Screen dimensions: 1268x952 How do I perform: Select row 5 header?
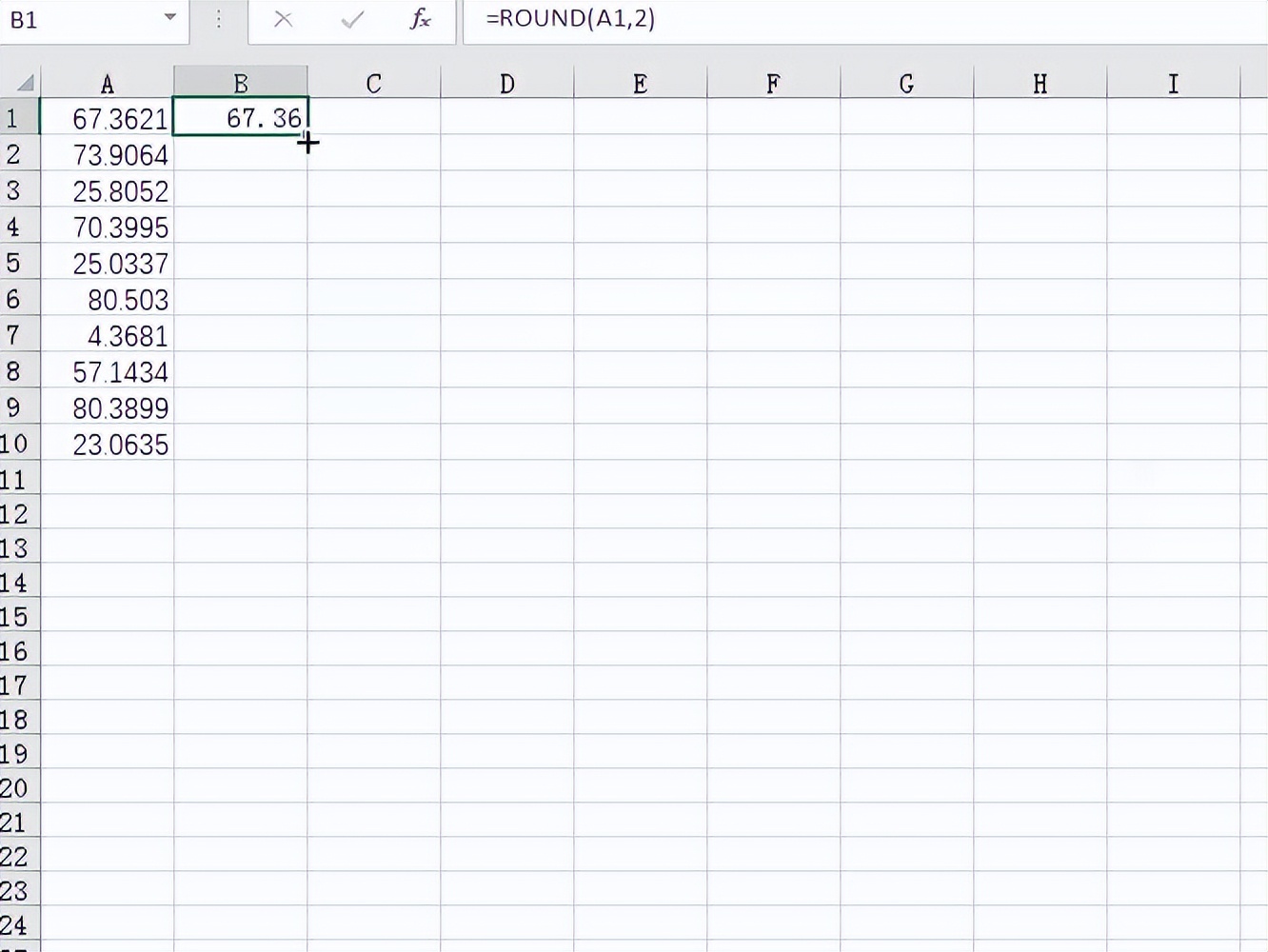[19, 262]
